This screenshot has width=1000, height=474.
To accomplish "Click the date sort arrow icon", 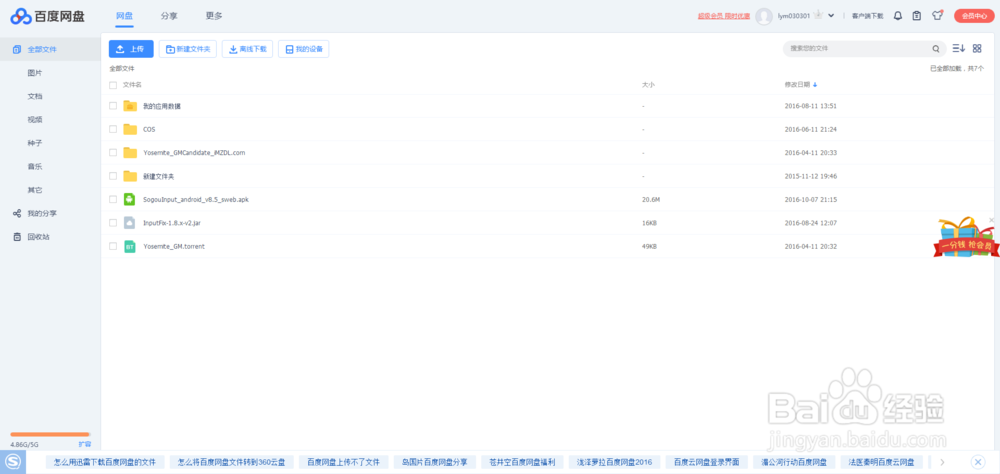I will click(x=815, y=85).
